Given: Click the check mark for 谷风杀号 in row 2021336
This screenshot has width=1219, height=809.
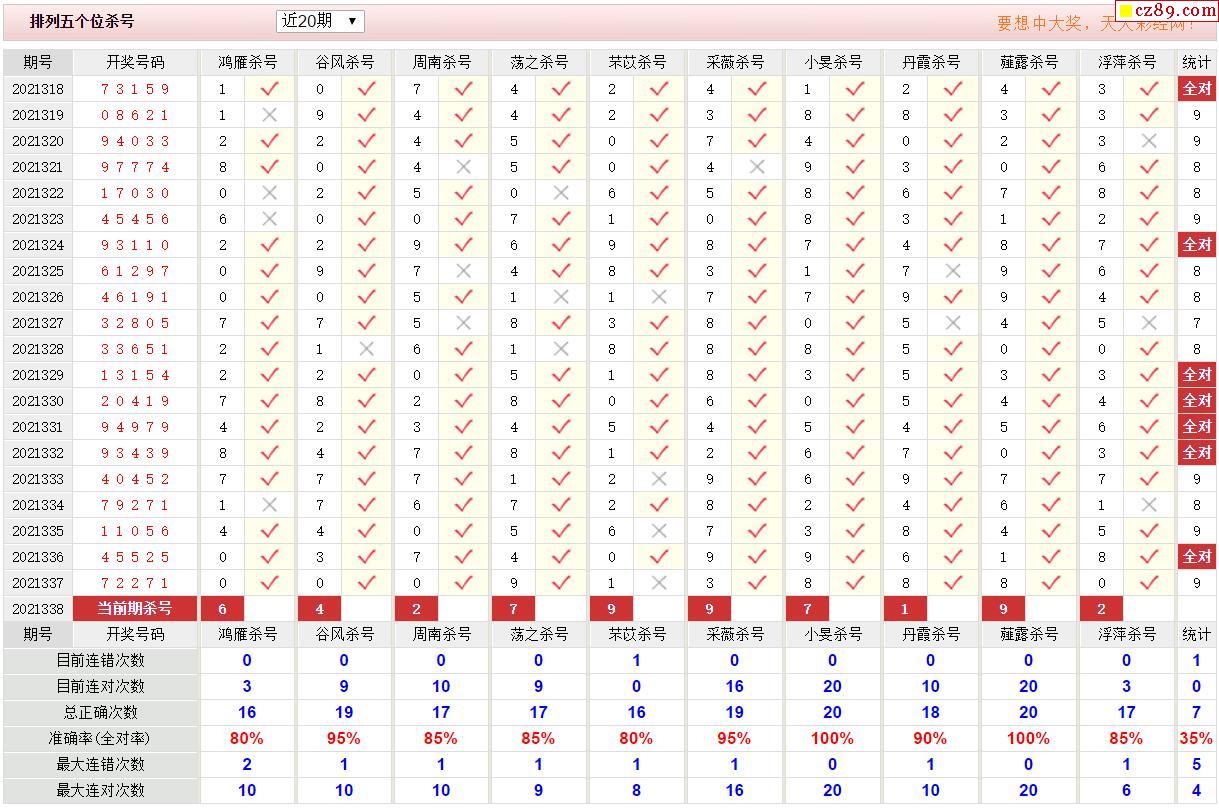Looking at the screenshot, I should coord(367,557).
